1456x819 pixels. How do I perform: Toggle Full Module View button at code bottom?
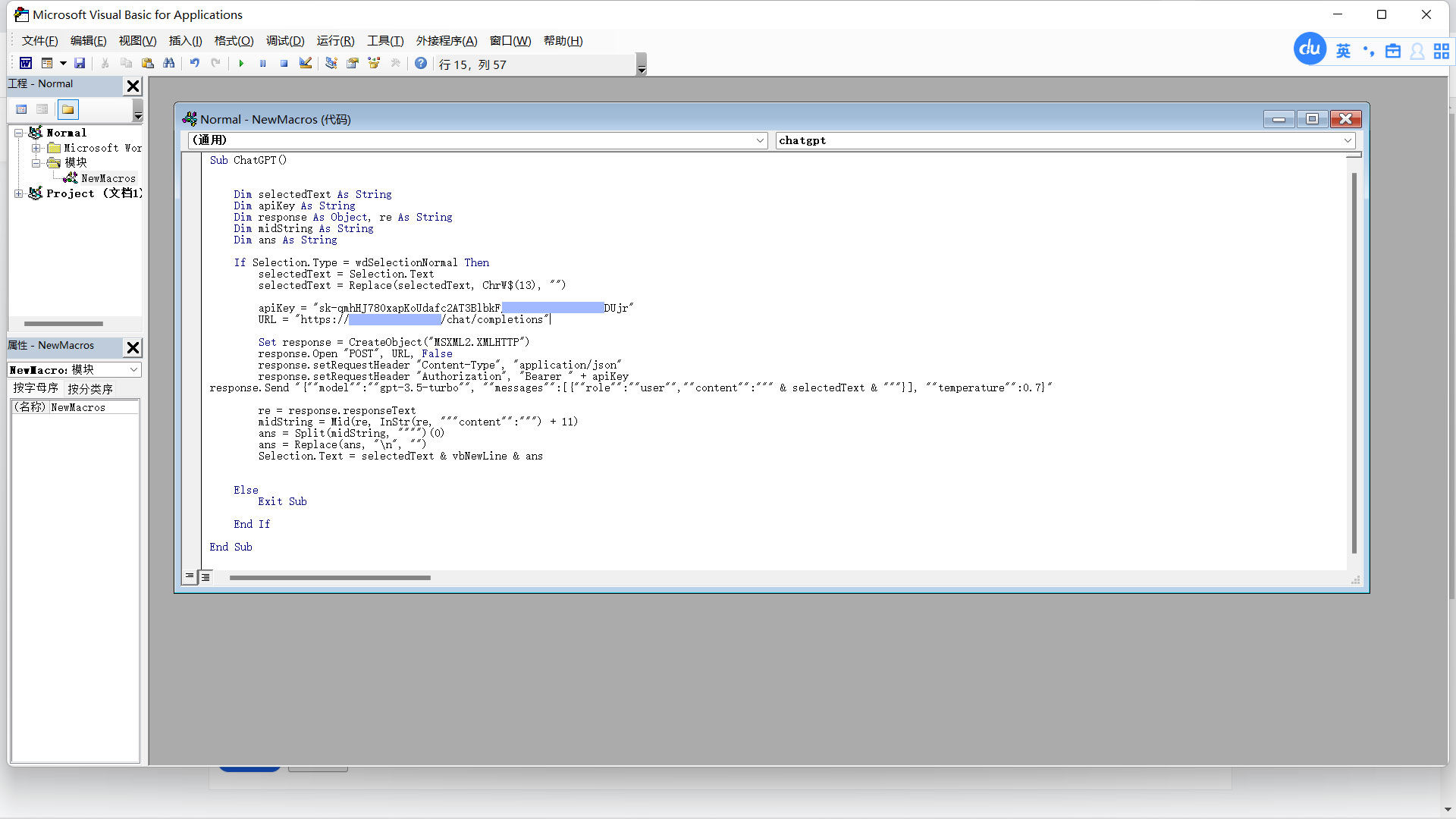click(206, 577)
